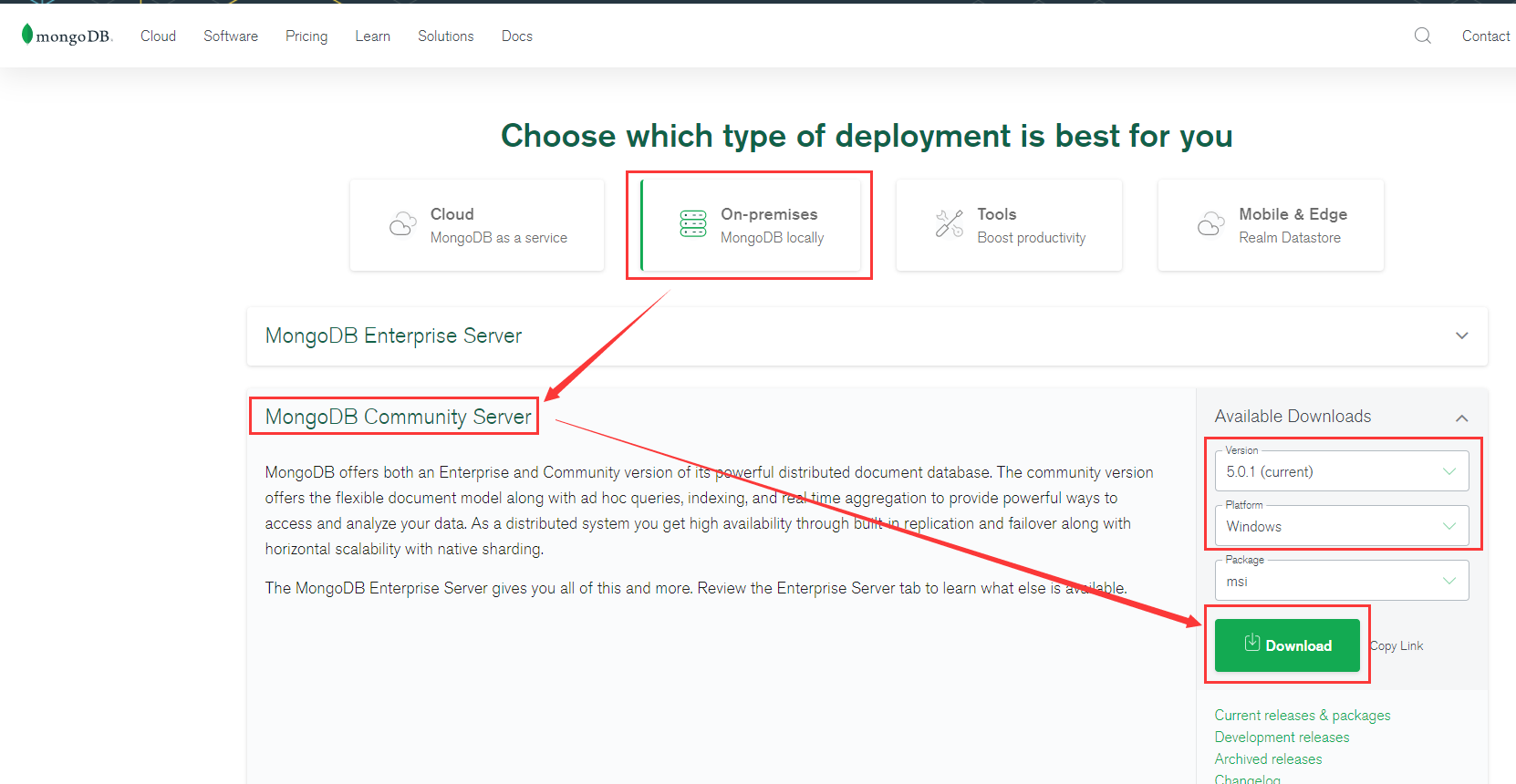Select the Cloud MongoDB as a service card

pyautogui.click(x=477, y=225)
